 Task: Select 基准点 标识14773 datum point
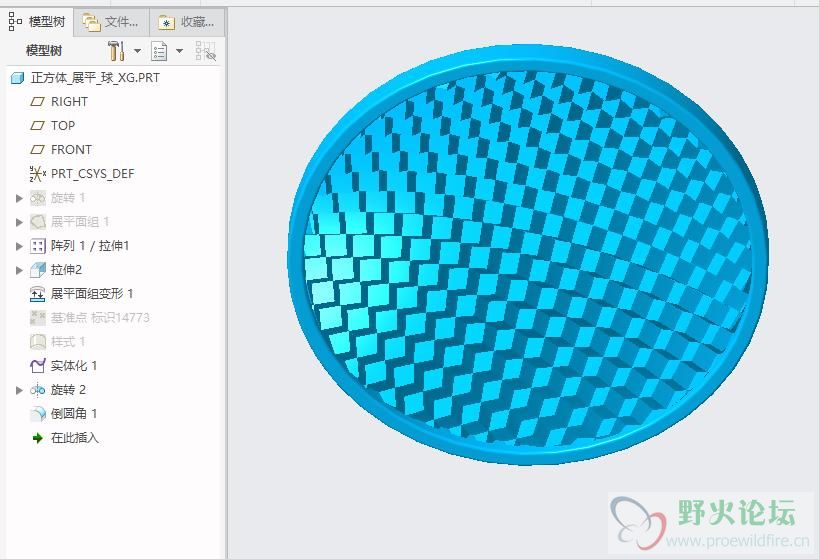click(100, 318)
